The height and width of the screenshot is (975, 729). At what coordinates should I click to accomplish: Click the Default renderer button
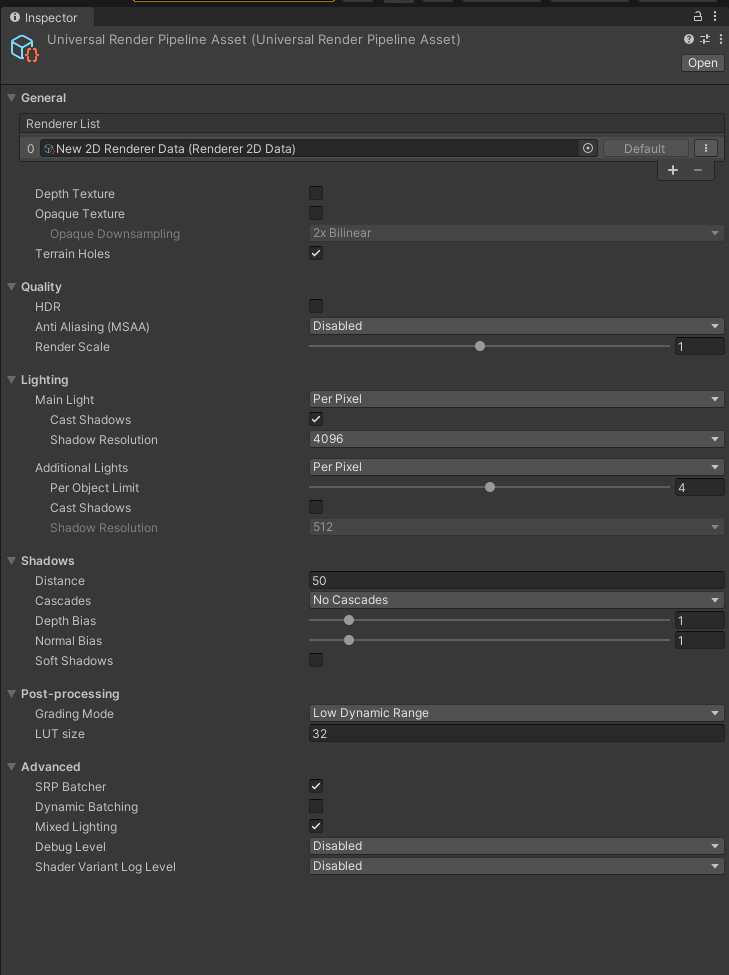[x=645, y=148]
